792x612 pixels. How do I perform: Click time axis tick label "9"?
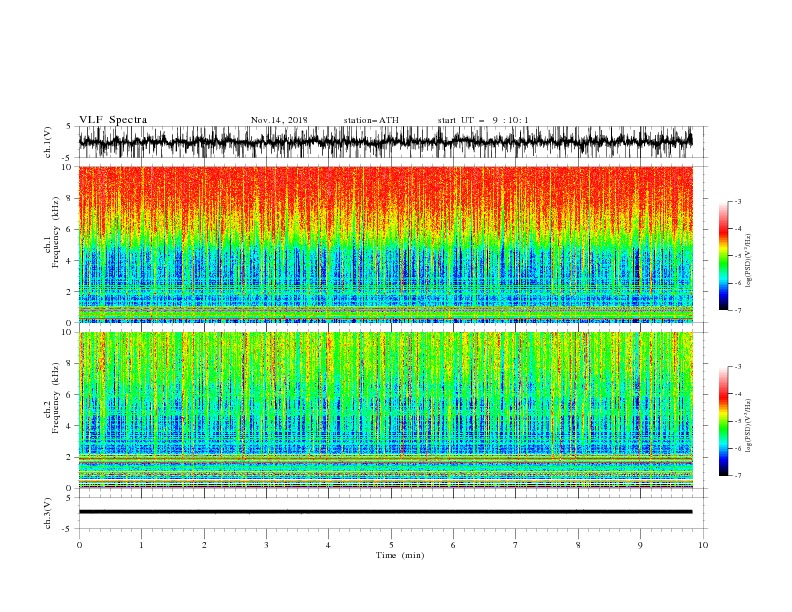tap(640, 545)
